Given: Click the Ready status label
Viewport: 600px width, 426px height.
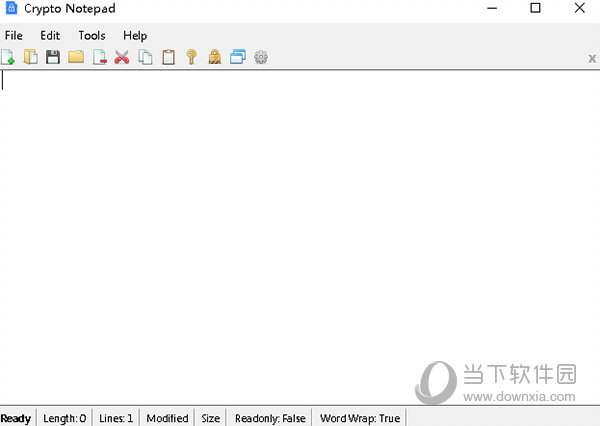Looking at the screenshot, I should (x=16, y=418).
